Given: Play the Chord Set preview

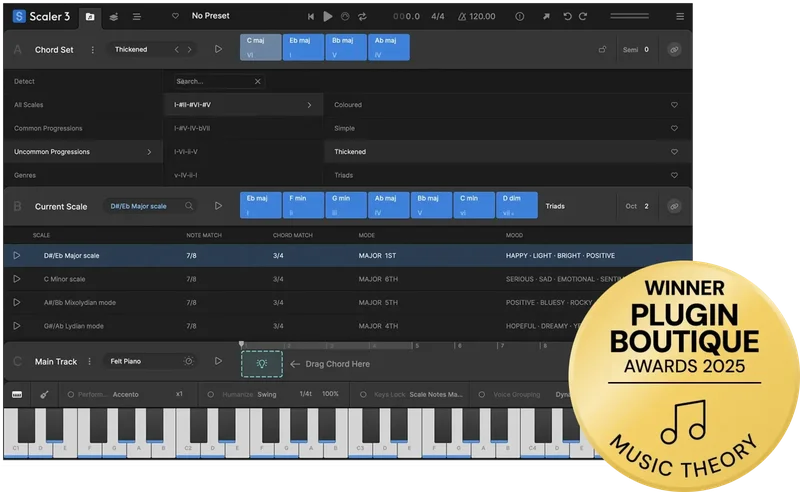Looking at the screenshot, I should (x=218, y=49).
